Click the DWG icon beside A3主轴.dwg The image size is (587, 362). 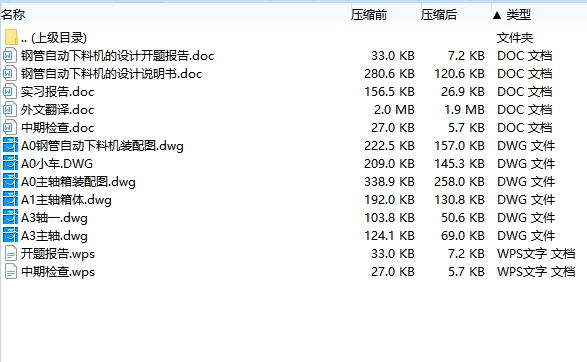point(10,235)
